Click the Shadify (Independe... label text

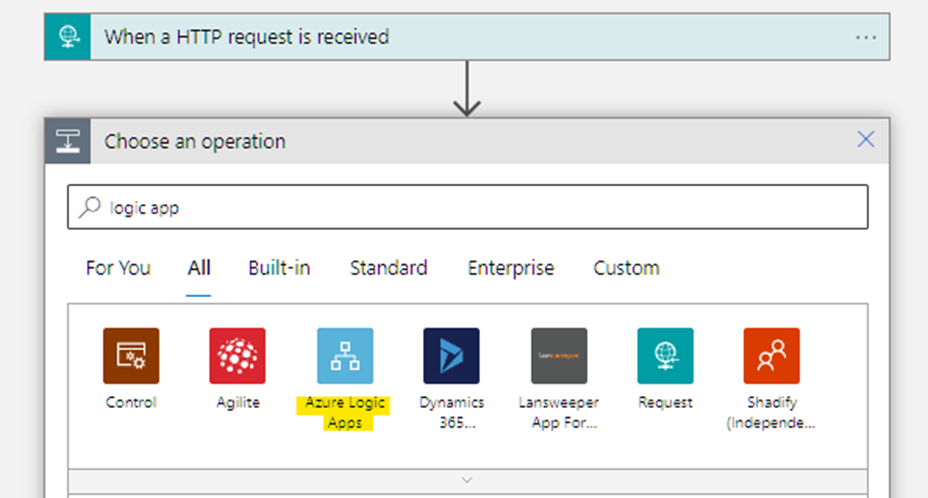(771, 413)
